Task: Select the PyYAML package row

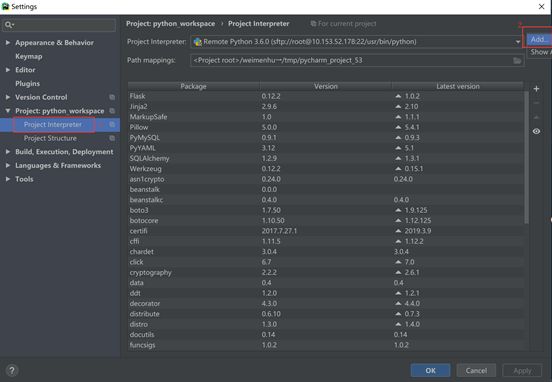Action: click(x=326, y=148)
